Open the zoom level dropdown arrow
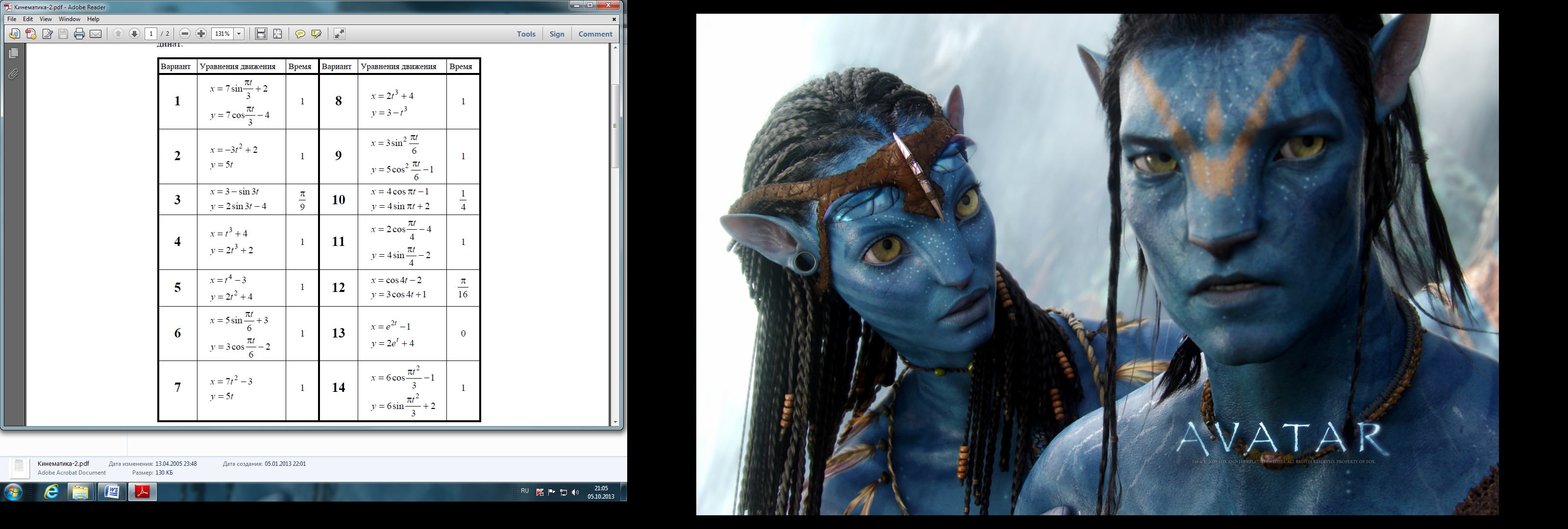The height and width of the screenshot is (529, 1568). [x=239, y=34]
